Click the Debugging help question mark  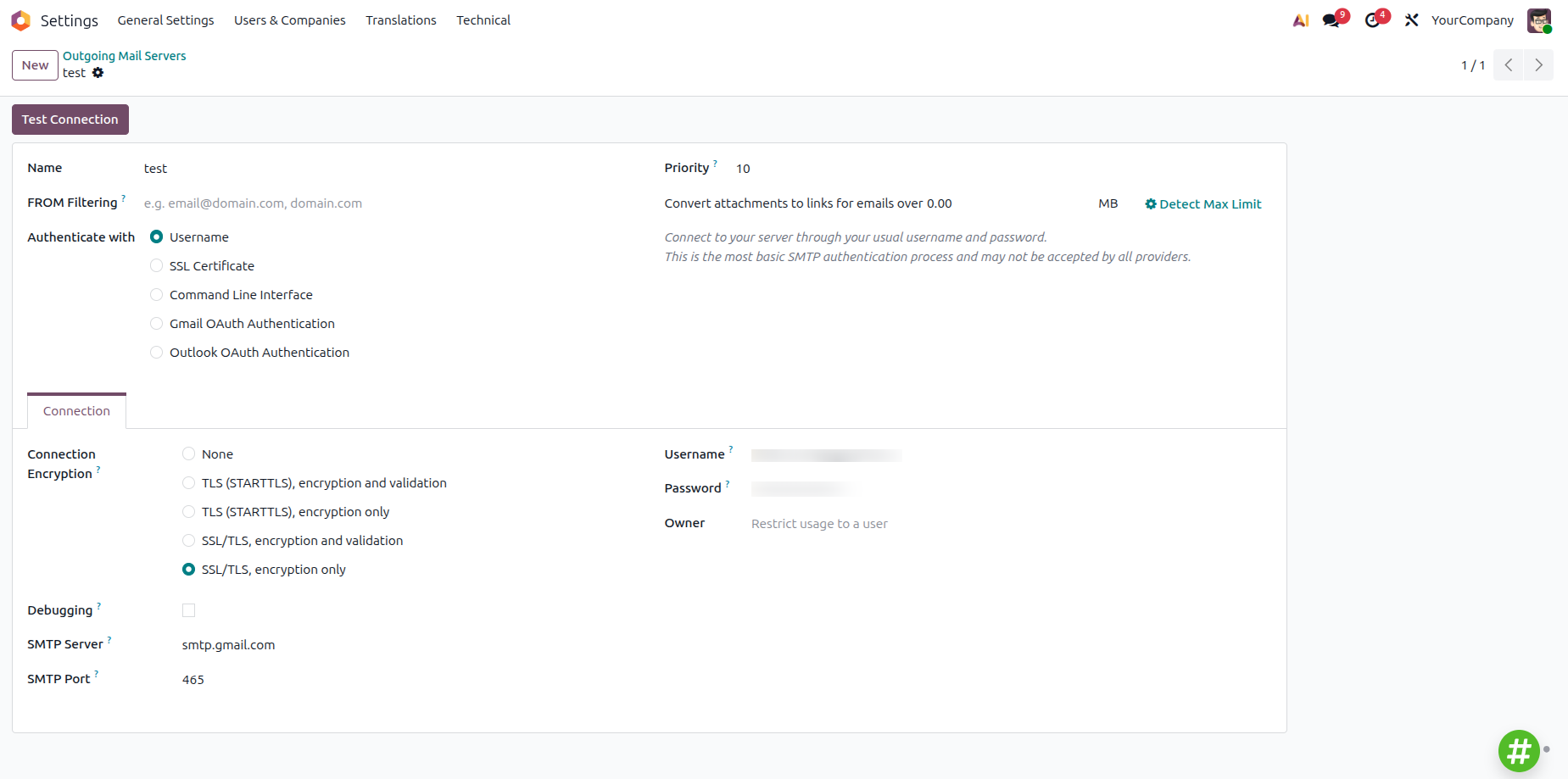[98, 605]
